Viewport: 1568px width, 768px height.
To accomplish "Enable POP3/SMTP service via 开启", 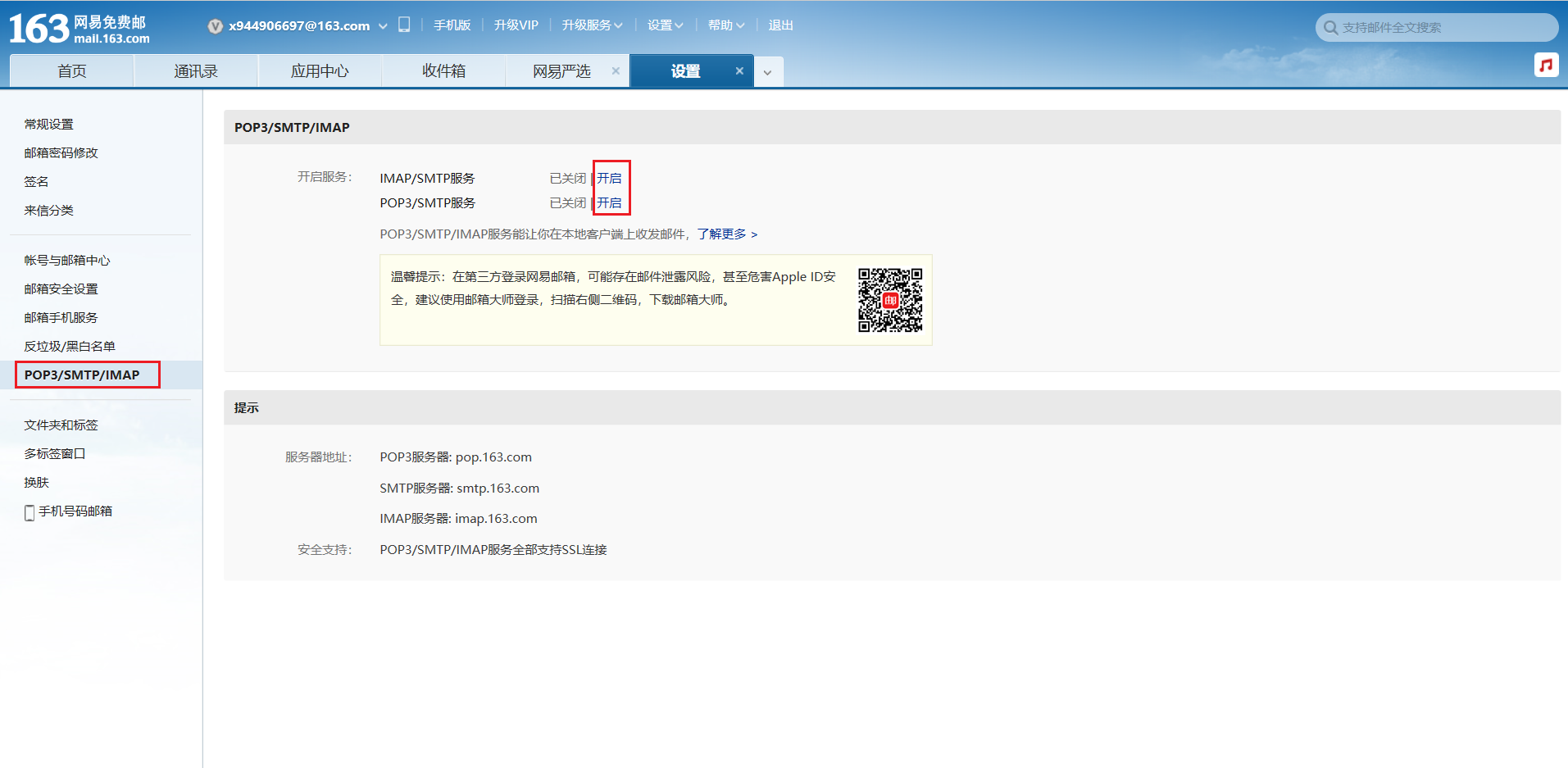I will [x=609, y=203].
